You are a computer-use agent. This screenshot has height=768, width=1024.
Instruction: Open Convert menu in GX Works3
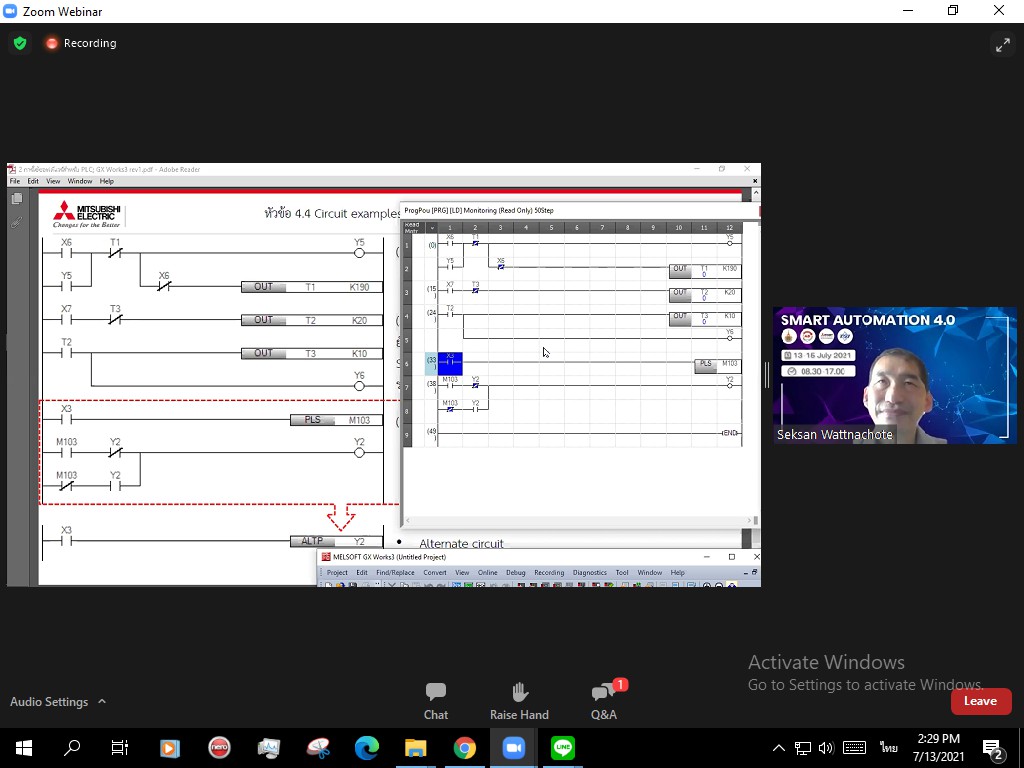[x=435, y=572]
